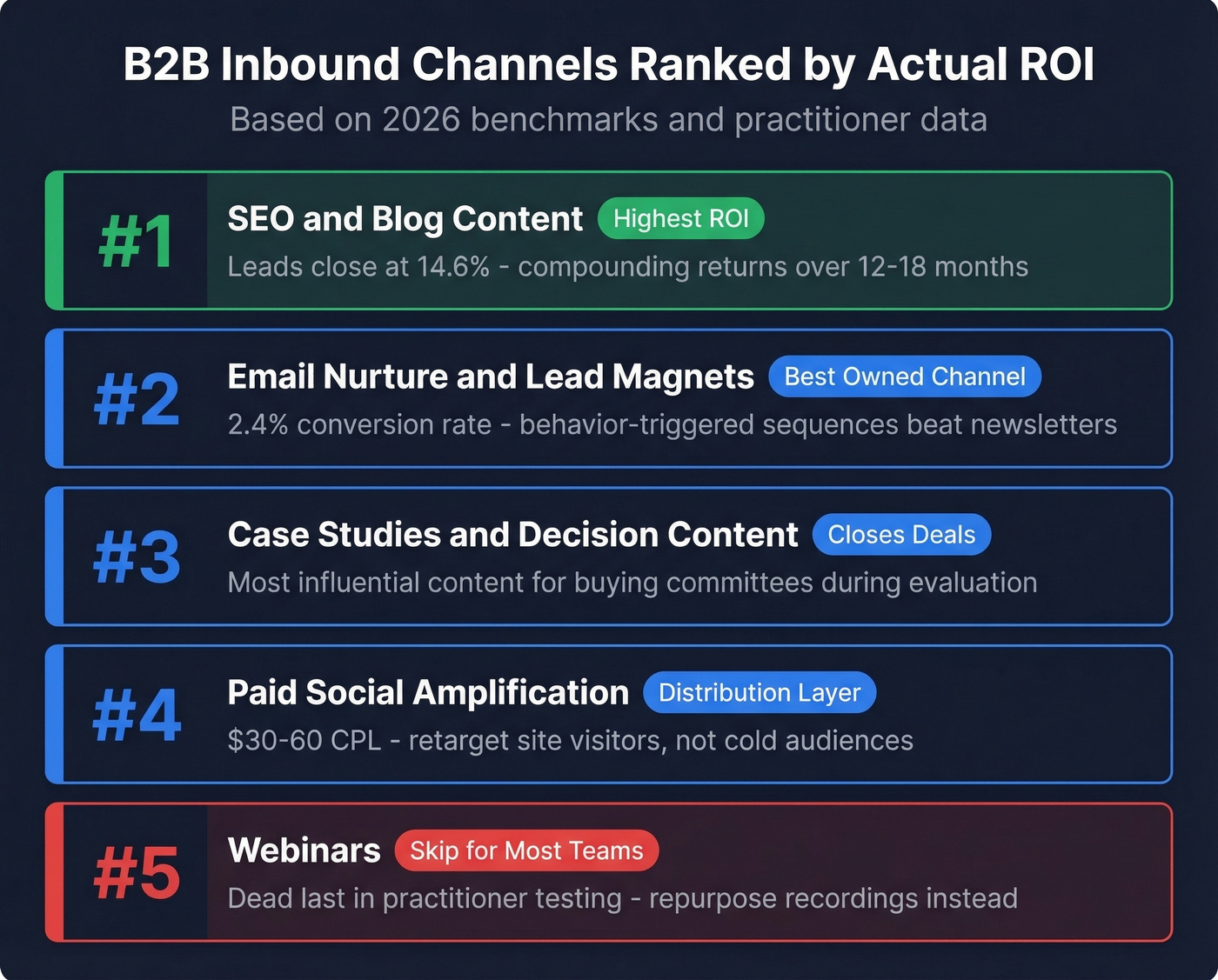1218x980 pixels.
Task: Select the Email Nurture and Lead Magnets title
Action: pos(490,377)
